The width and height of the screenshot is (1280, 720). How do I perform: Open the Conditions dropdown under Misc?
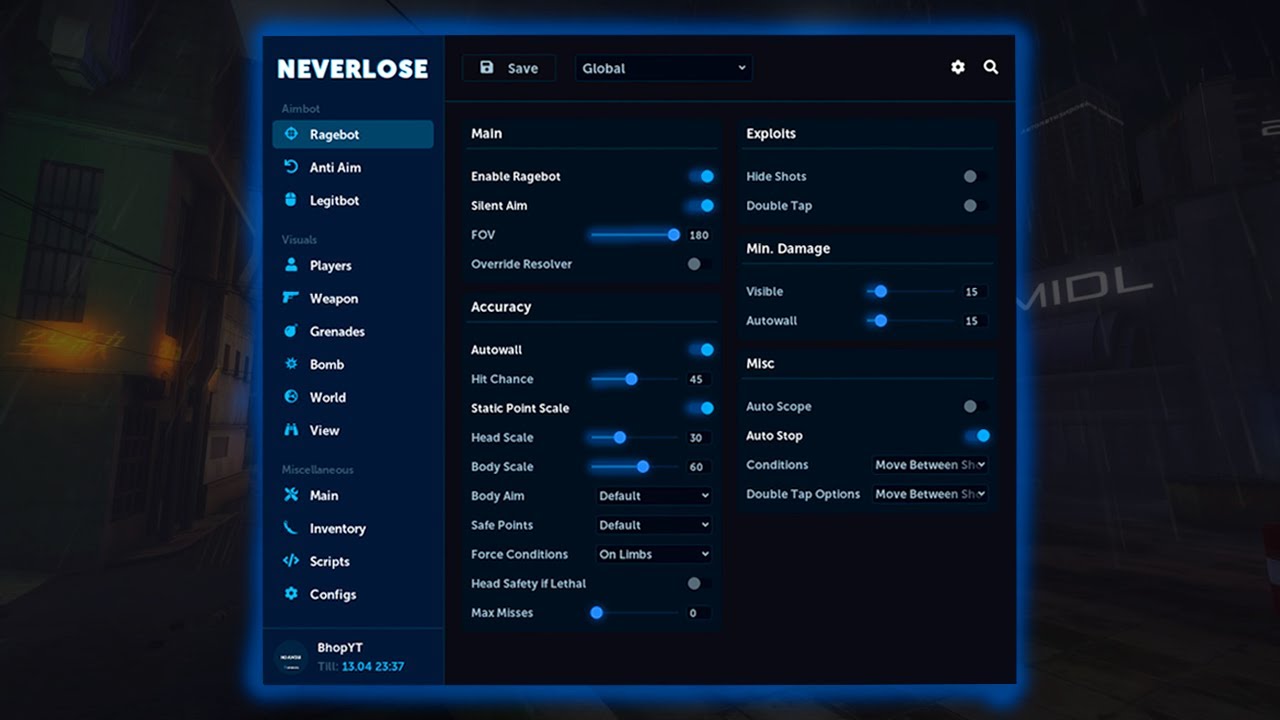(929, 465)
